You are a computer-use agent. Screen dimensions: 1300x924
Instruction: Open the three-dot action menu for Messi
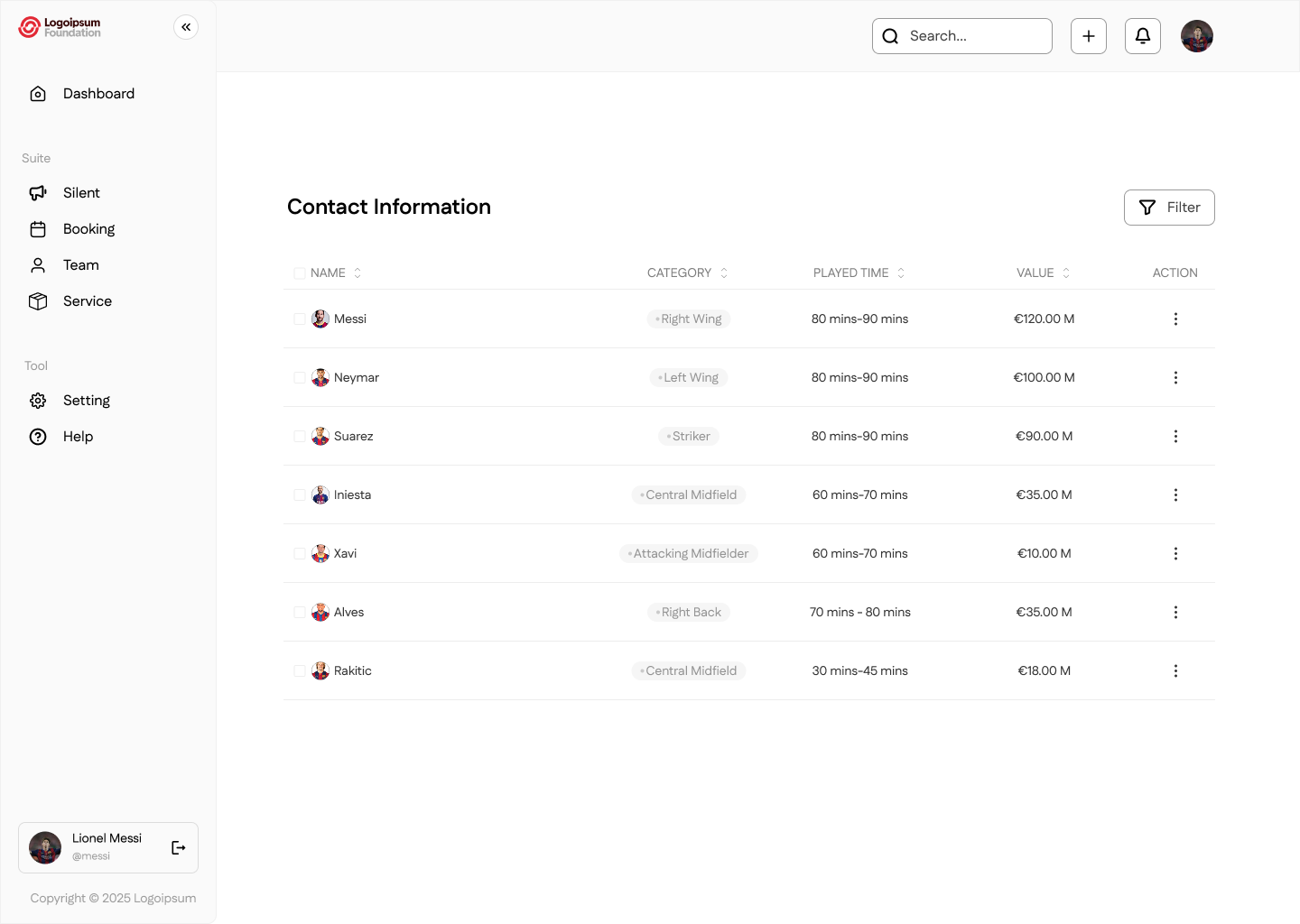(1175, 319)
